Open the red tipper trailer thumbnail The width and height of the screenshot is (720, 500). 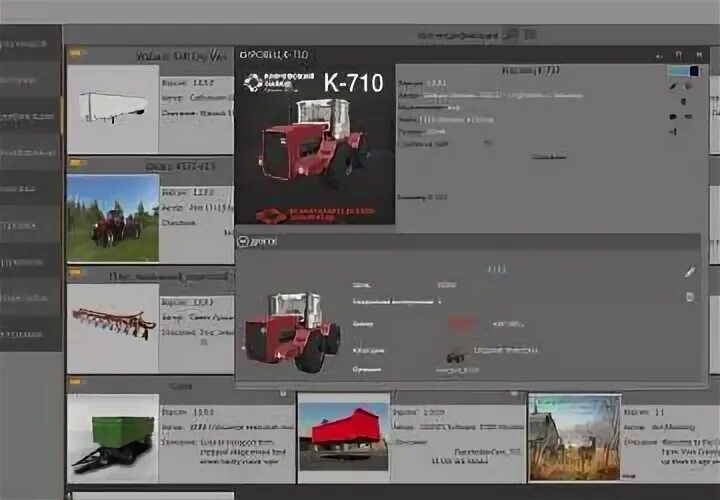(x=343, y=437)
